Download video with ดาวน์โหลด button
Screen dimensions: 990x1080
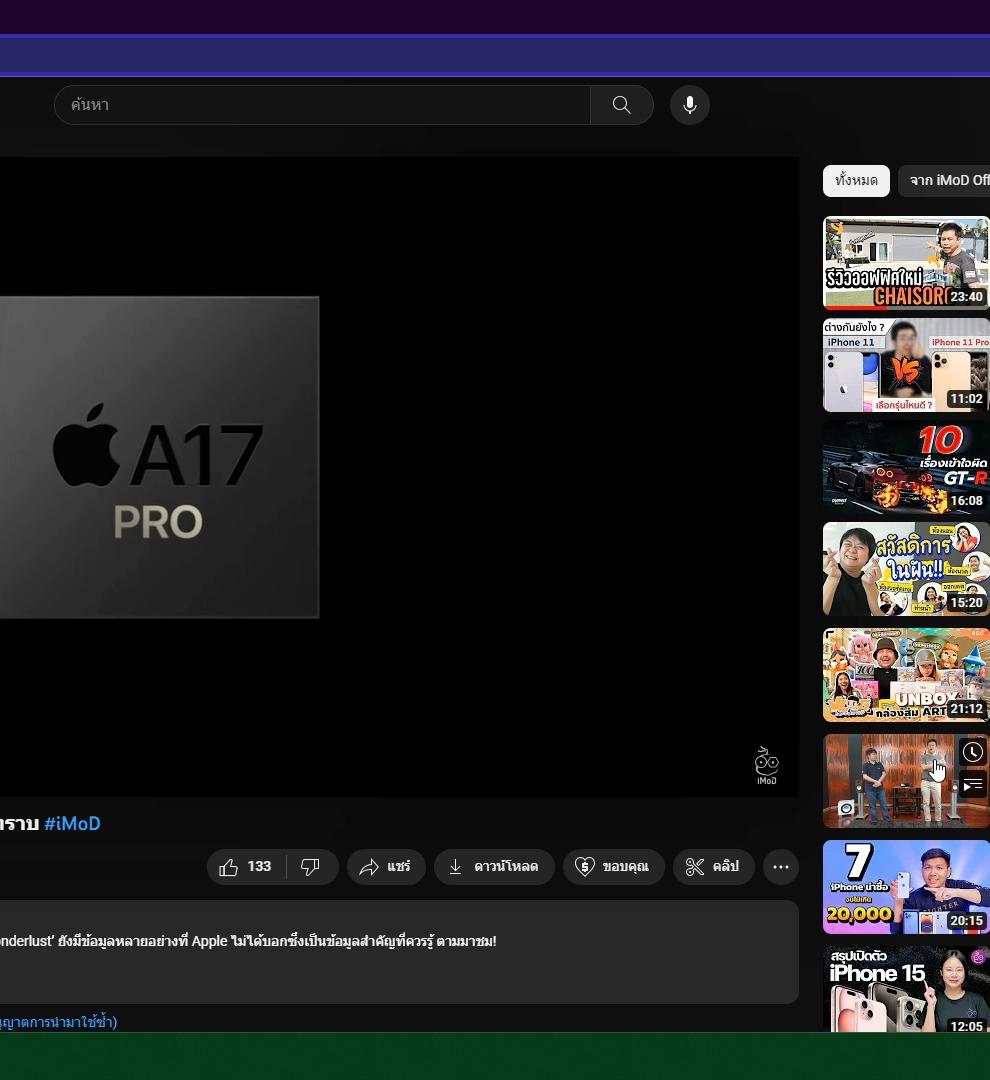pos(494,866)
